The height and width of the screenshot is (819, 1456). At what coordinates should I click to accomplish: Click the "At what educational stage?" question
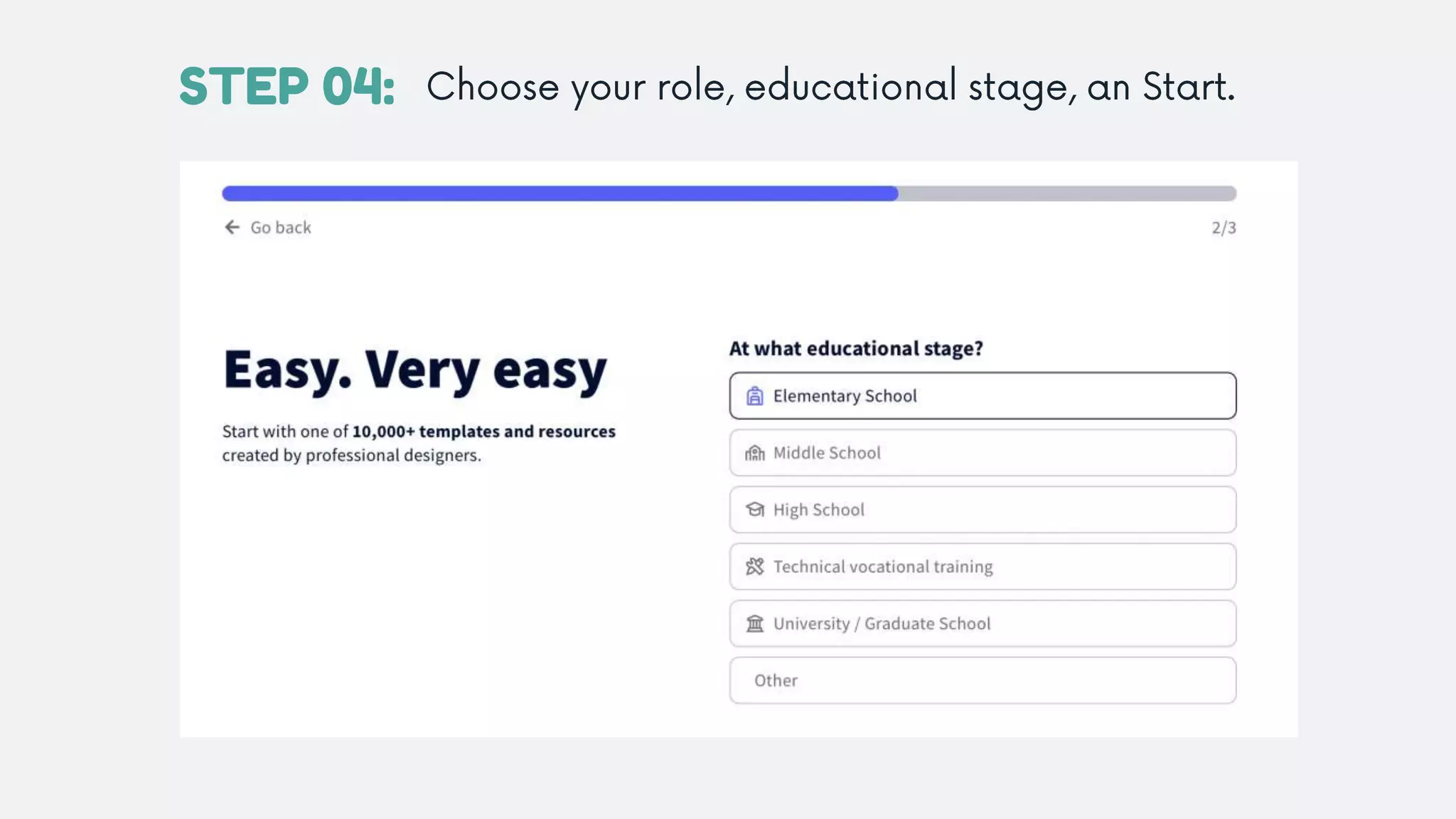[856, 348]
